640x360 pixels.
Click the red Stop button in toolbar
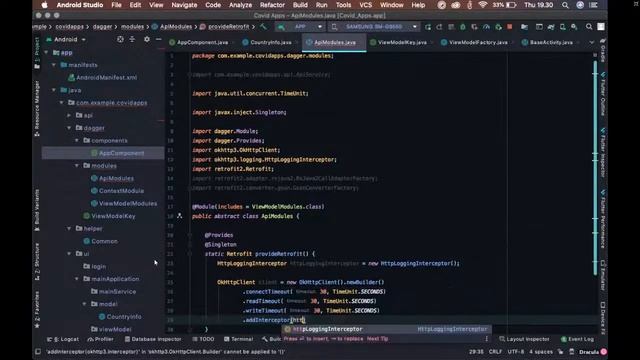click(x=509, y=27)
